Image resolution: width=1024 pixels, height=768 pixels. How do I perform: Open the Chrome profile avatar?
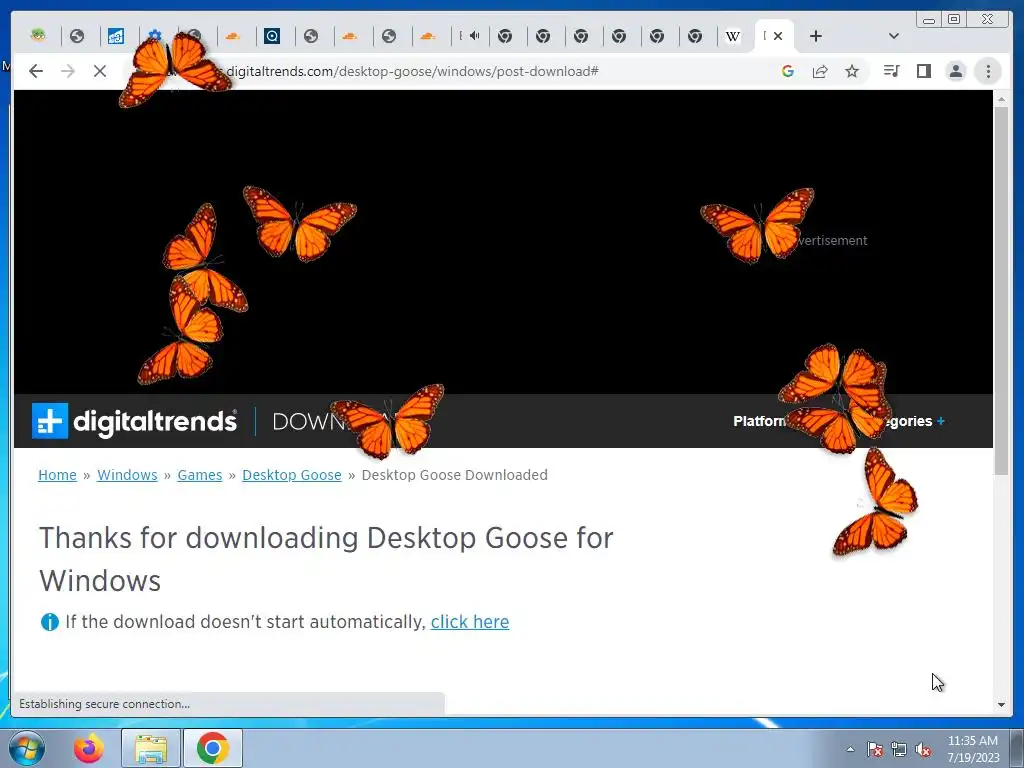pos(955,71)
